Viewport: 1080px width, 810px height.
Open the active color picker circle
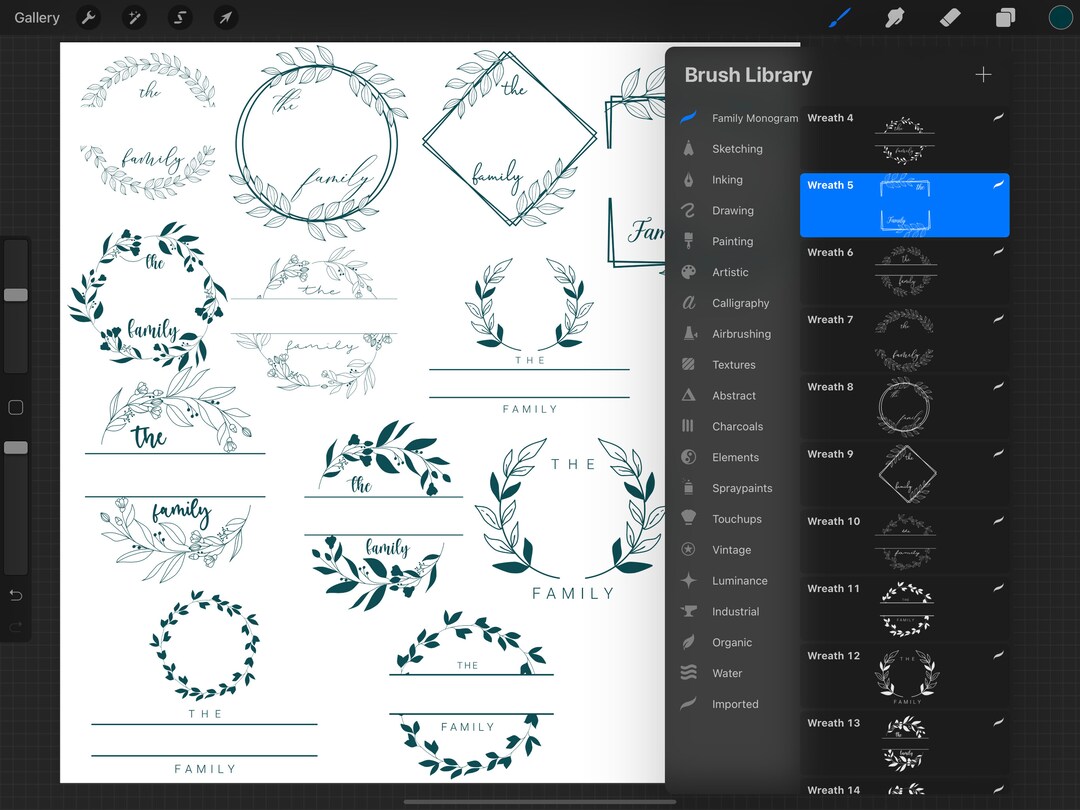coord(1060,17)
